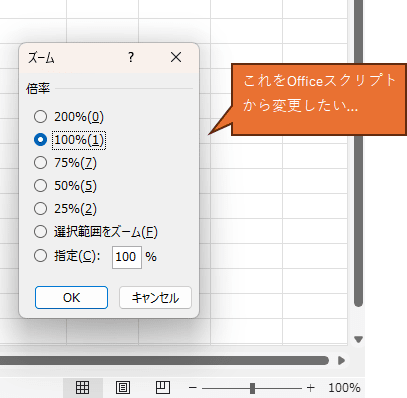The width and height of the screenshot is (407, 398).
Task: Close the ズーム dialog
Action: click(x=176, y=57)
